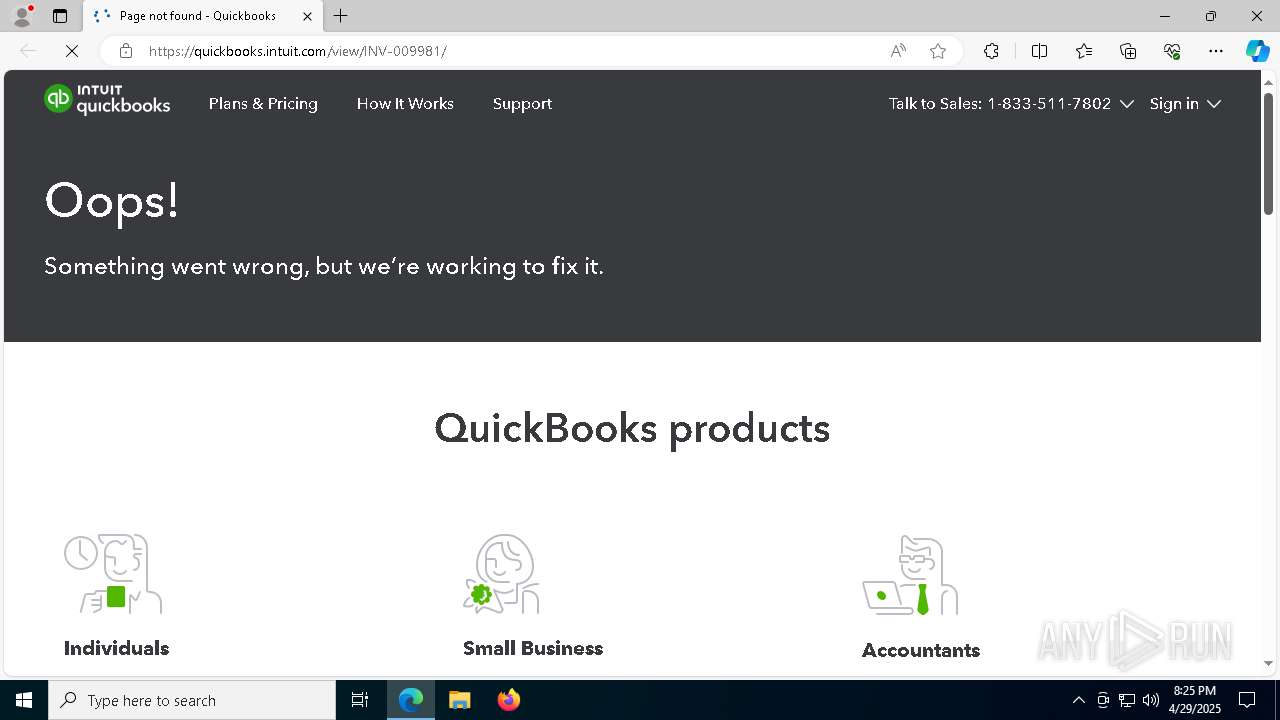Click the Individuals product illustration

click(113, 573)
